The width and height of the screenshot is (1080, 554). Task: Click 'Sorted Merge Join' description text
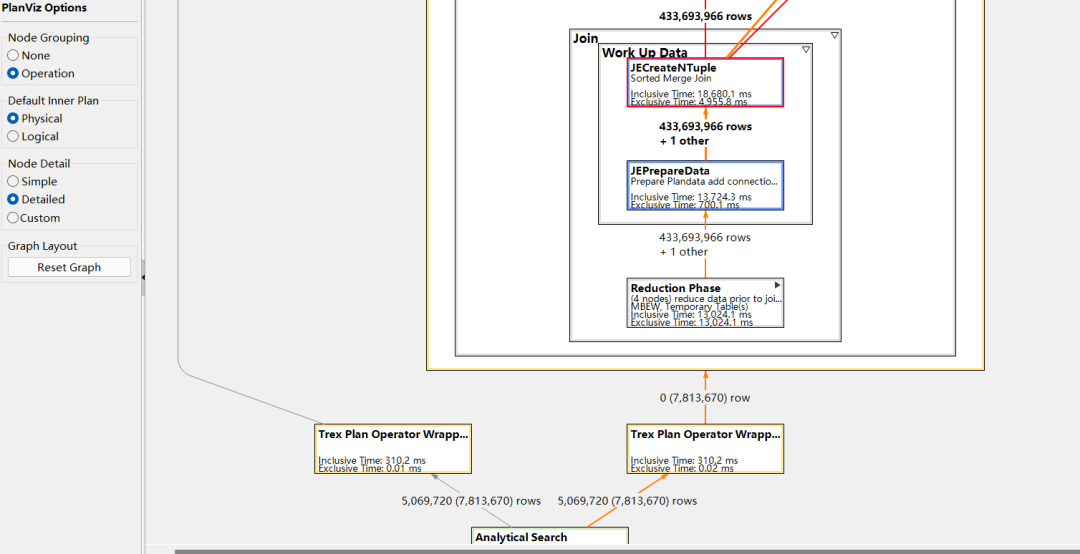[x=671, y=79]
